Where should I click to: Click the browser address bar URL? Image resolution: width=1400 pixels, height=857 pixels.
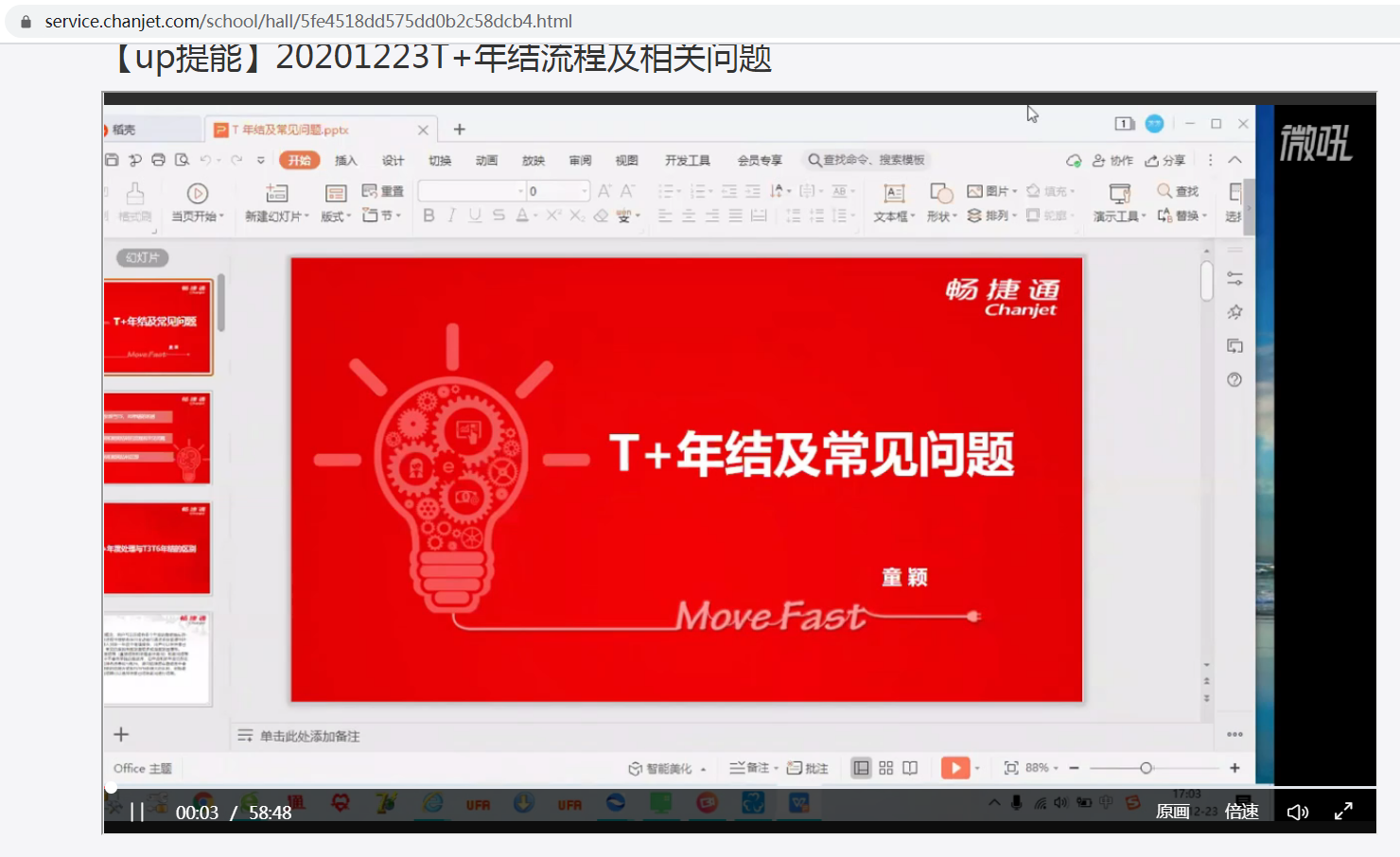pyautogui.click(x=308, y=21)
